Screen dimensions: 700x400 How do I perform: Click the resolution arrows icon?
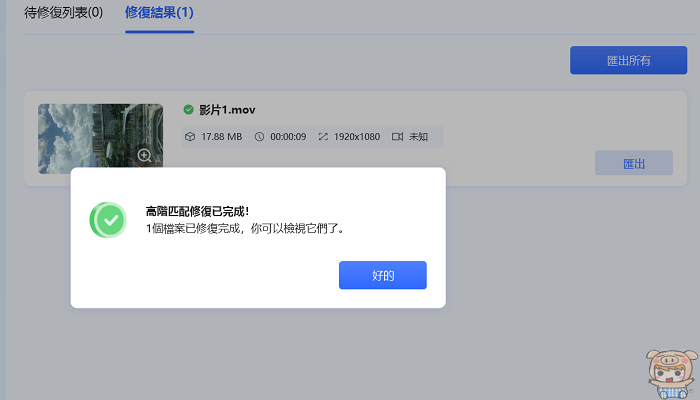pos(323,137)
